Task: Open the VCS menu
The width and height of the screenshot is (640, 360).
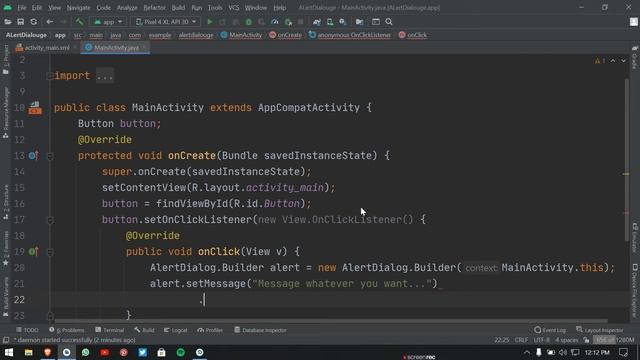Action: [234, 8]
